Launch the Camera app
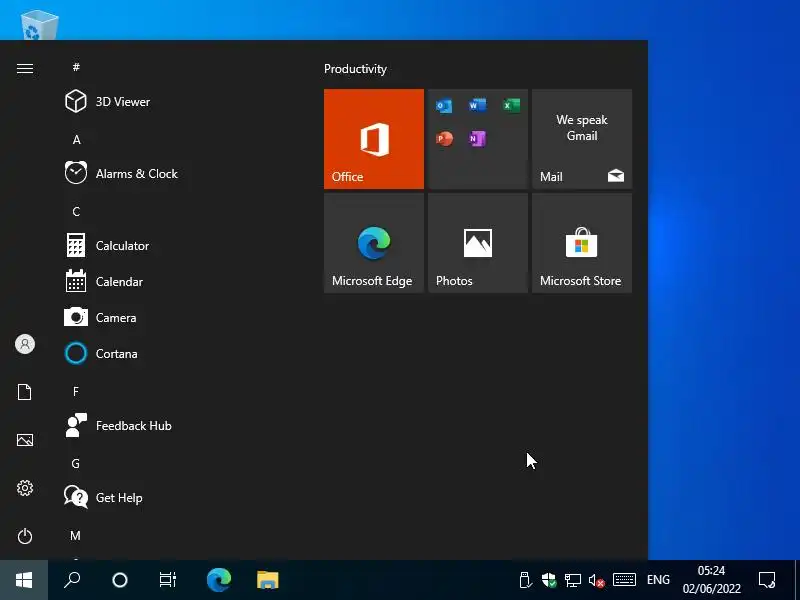 click(179, 317)
